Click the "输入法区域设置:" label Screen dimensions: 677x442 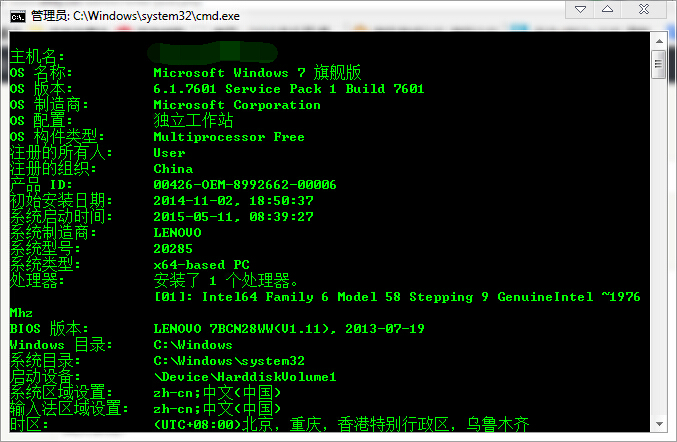coord(69,408)
